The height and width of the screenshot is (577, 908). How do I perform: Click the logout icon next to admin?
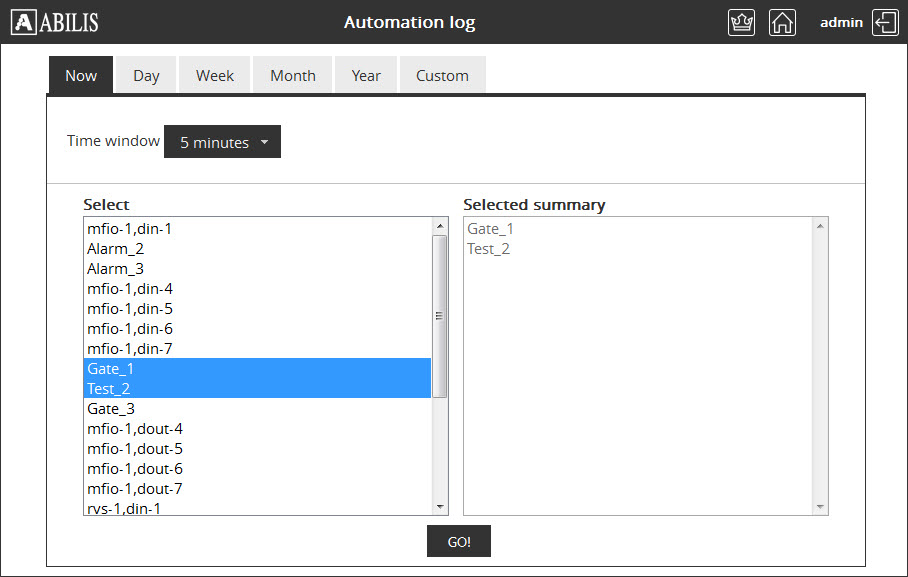coord(885,23)
